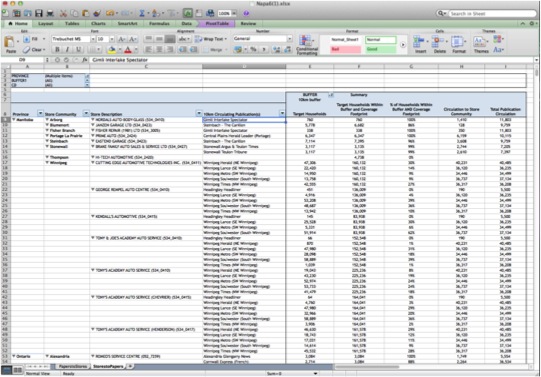The height and width of the screenshot is (377, 541).
Task: Click the Conditional Formatting icon
Action: point(306,44)
